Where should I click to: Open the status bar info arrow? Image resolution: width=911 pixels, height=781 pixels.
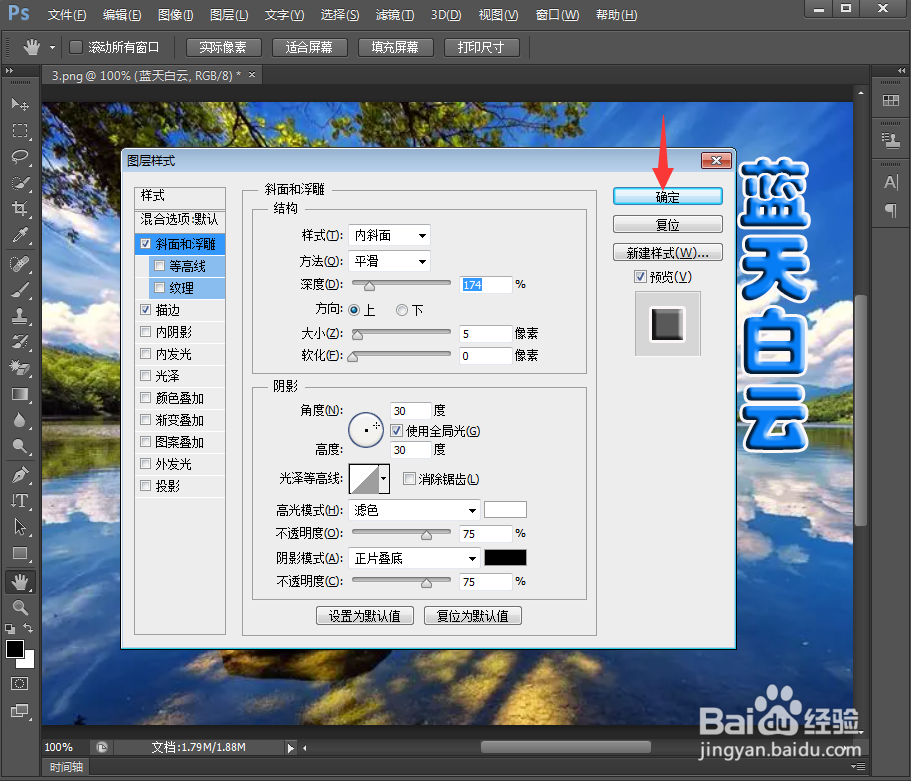[x=290, y=748]
